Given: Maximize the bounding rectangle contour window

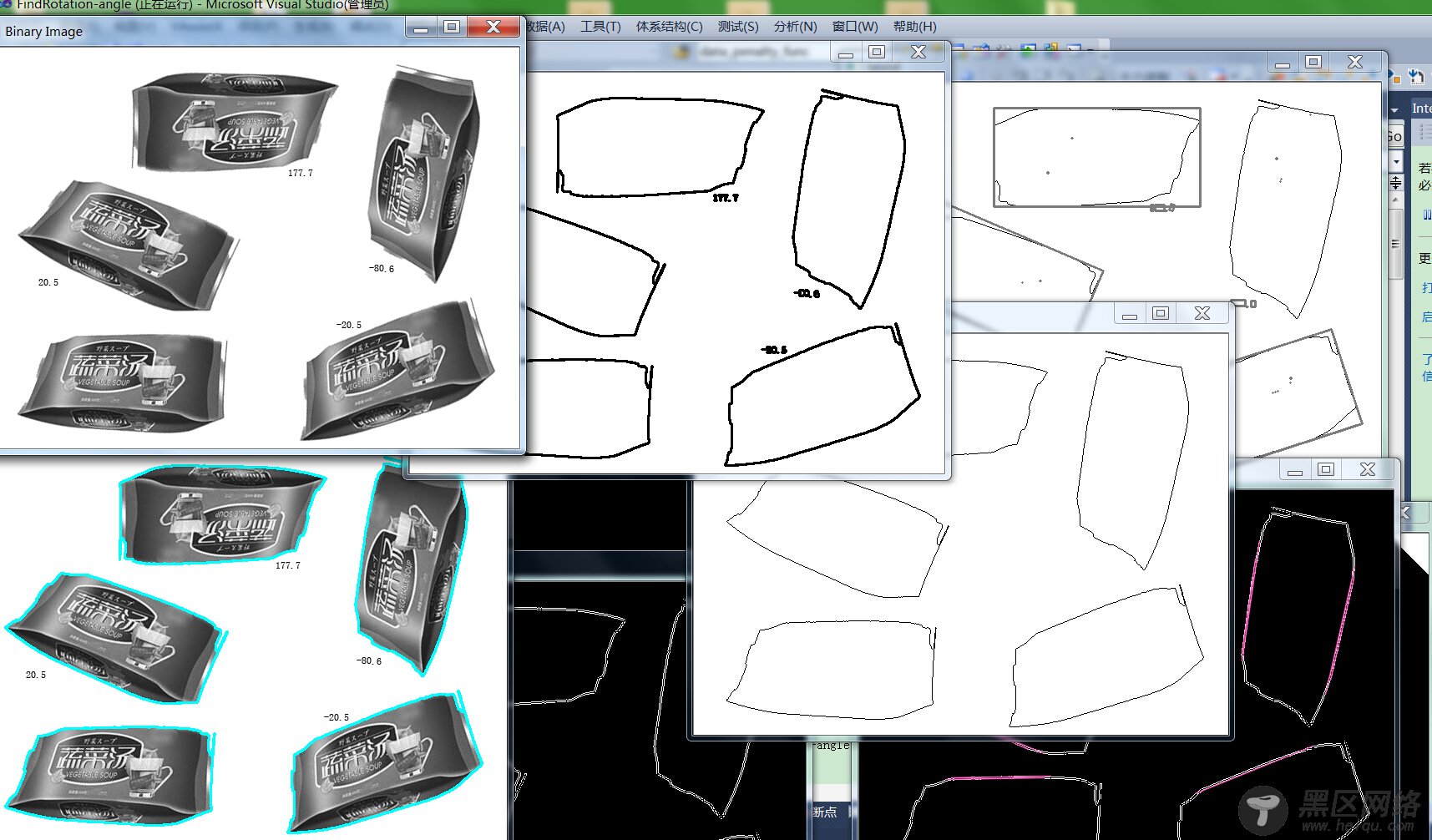Looking at the screenshot, I should click(1313, 62).
